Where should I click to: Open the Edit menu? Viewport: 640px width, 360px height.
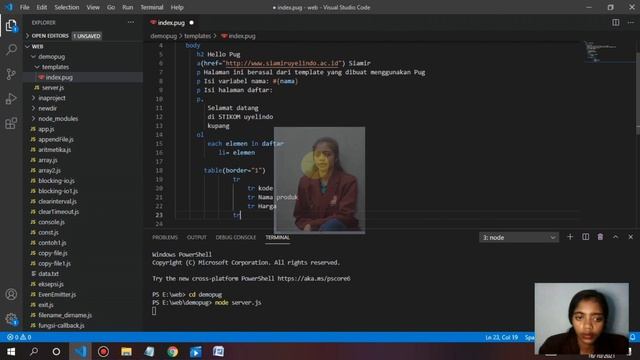42,7
